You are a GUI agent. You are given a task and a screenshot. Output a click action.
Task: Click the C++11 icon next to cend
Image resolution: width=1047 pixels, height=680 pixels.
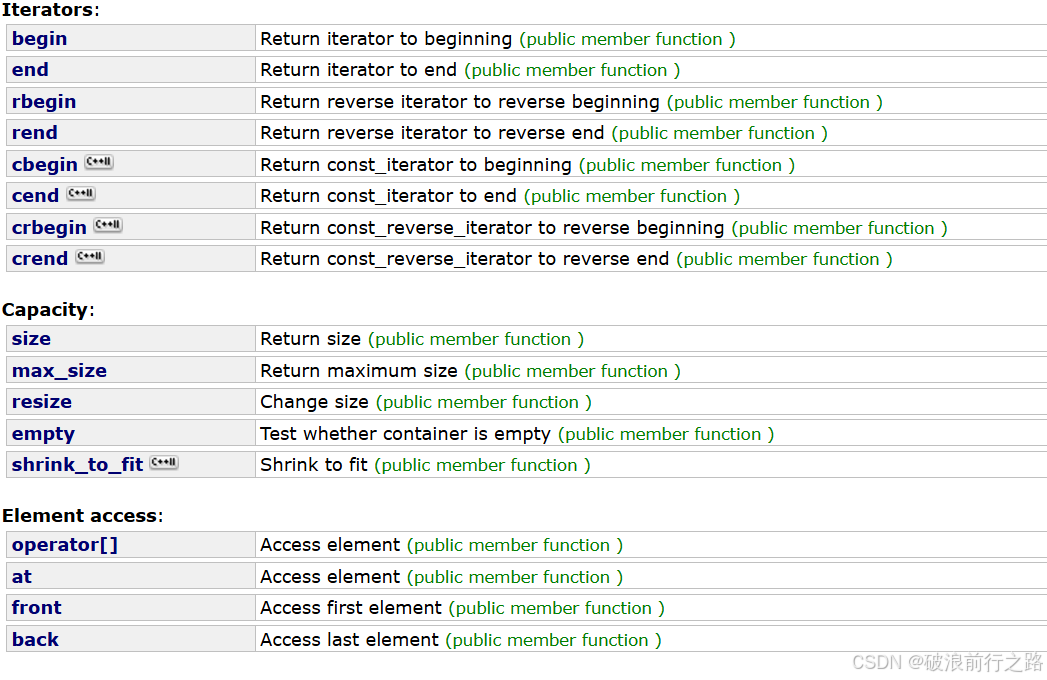pyautogui.click(x=81, y=194)
